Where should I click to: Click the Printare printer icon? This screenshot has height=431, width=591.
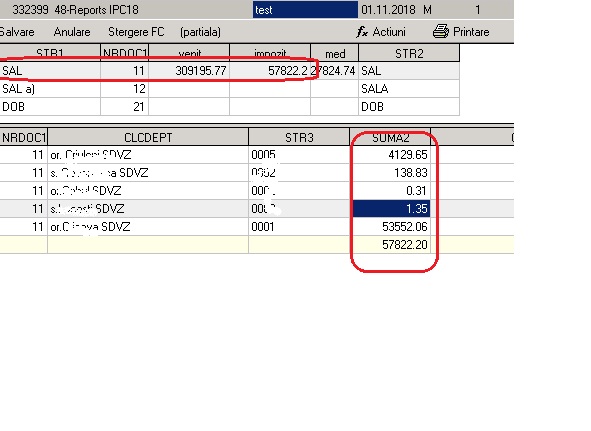point(441,32)
